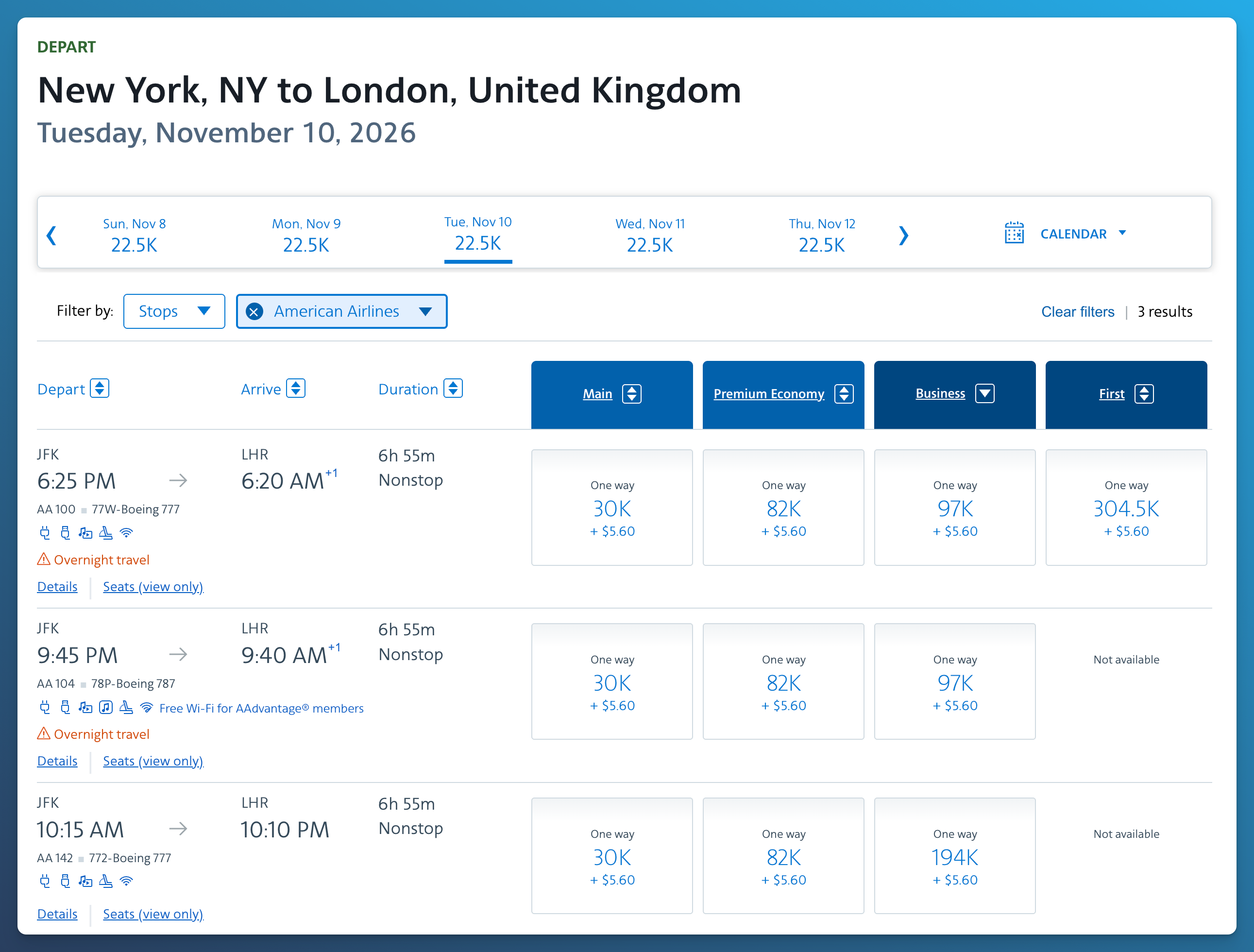The image size is (1254, 952).
Task: Open the American Airlines filter dropdown arrow
Action: [426, 311]
